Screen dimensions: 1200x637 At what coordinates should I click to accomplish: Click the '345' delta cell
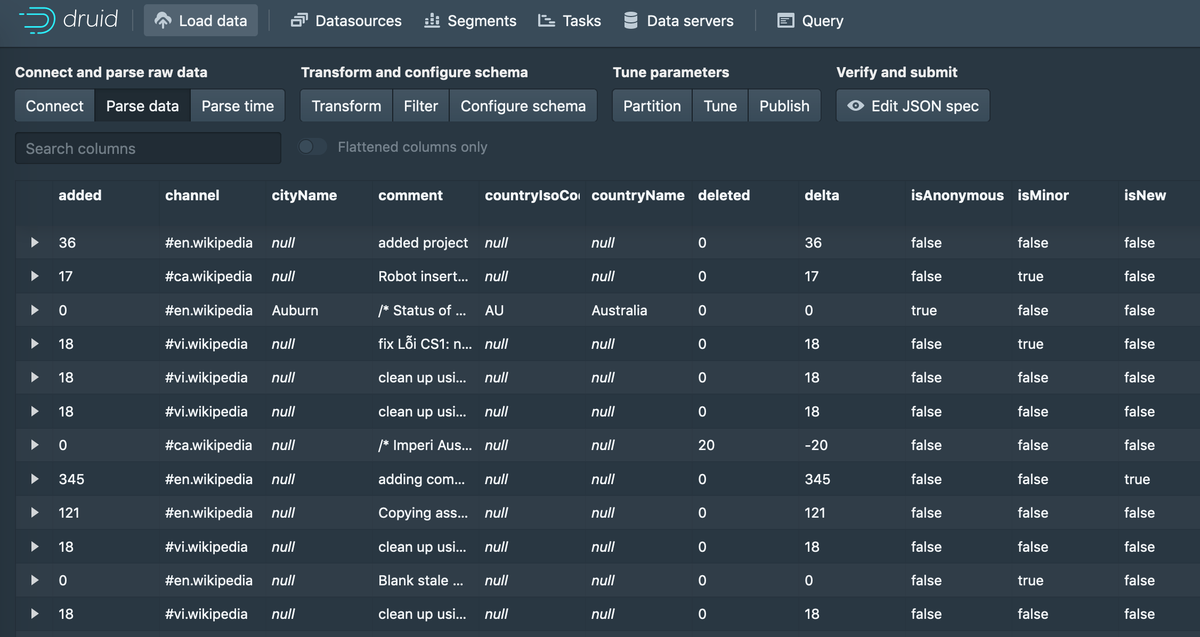point(817,480)
